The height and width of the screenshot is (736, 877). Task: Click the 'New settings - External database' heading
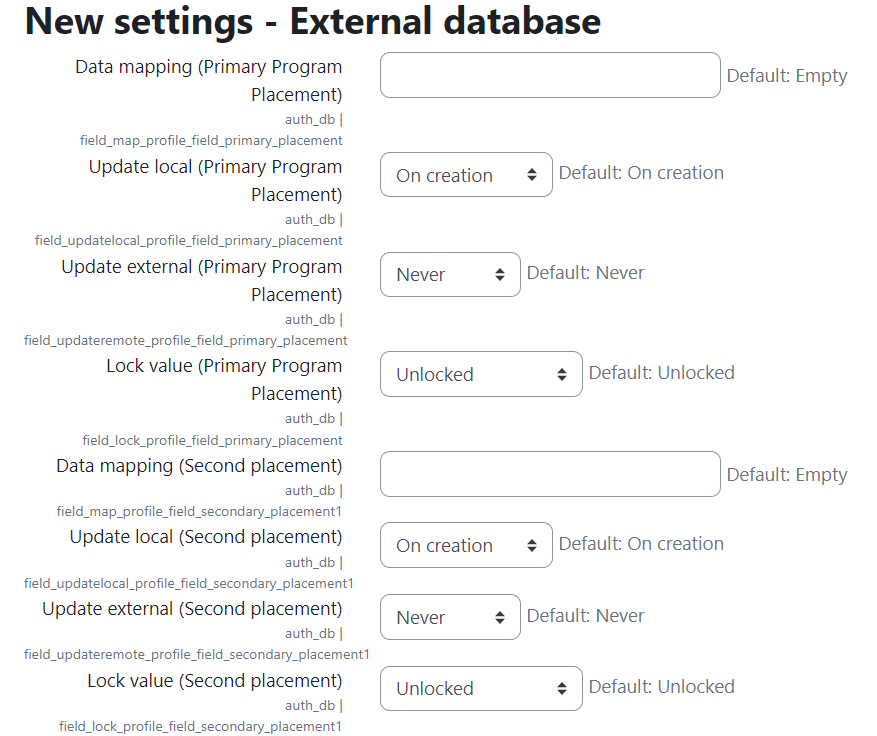pyautogui.click(x=313, y=21)
